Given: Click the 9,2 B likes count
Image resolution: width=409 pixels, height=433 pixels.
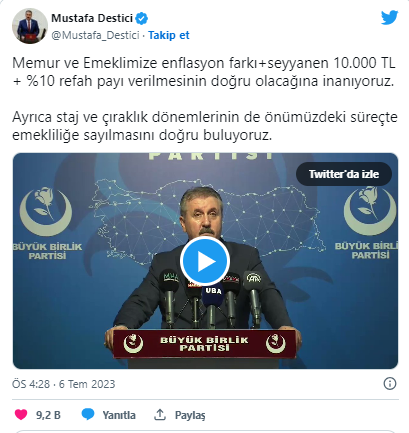Looking at the screenshot, I should [x=48, y=415].
